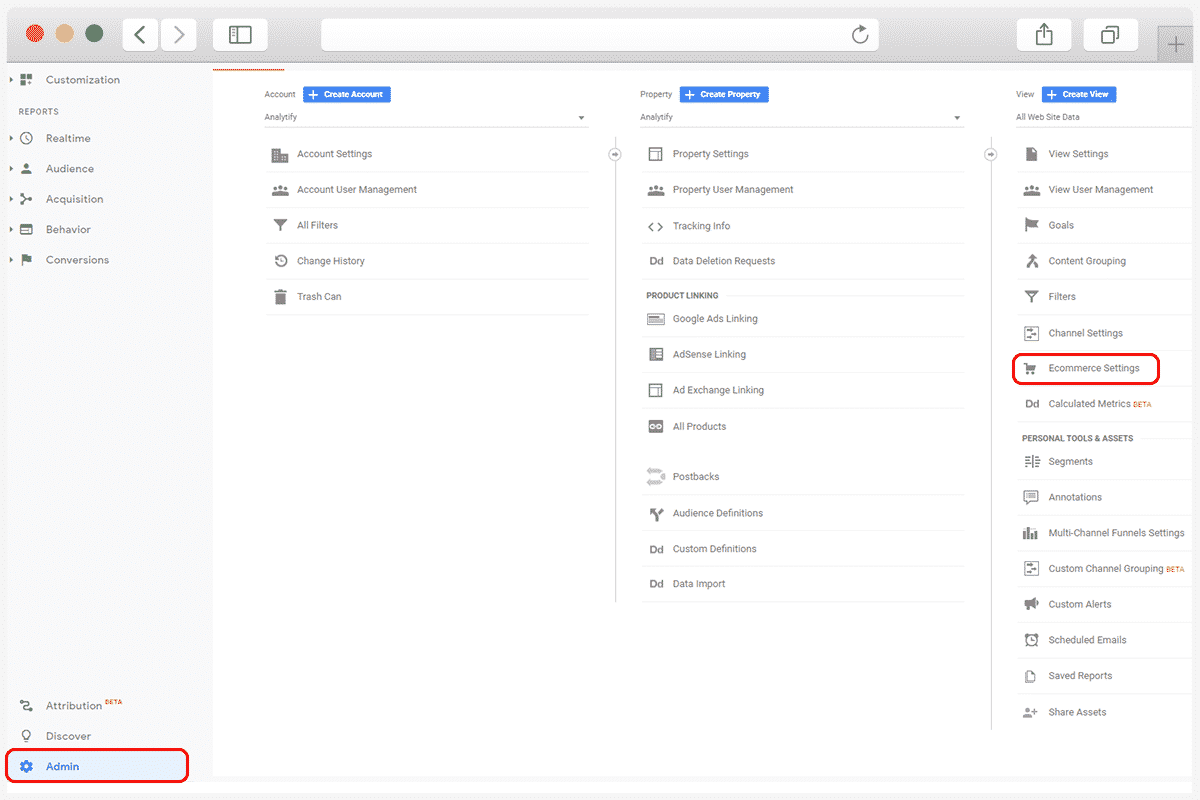Click the move-arrow between Property and View columns
Viewport: 1200px width, 800px height.
click(991, 154)
